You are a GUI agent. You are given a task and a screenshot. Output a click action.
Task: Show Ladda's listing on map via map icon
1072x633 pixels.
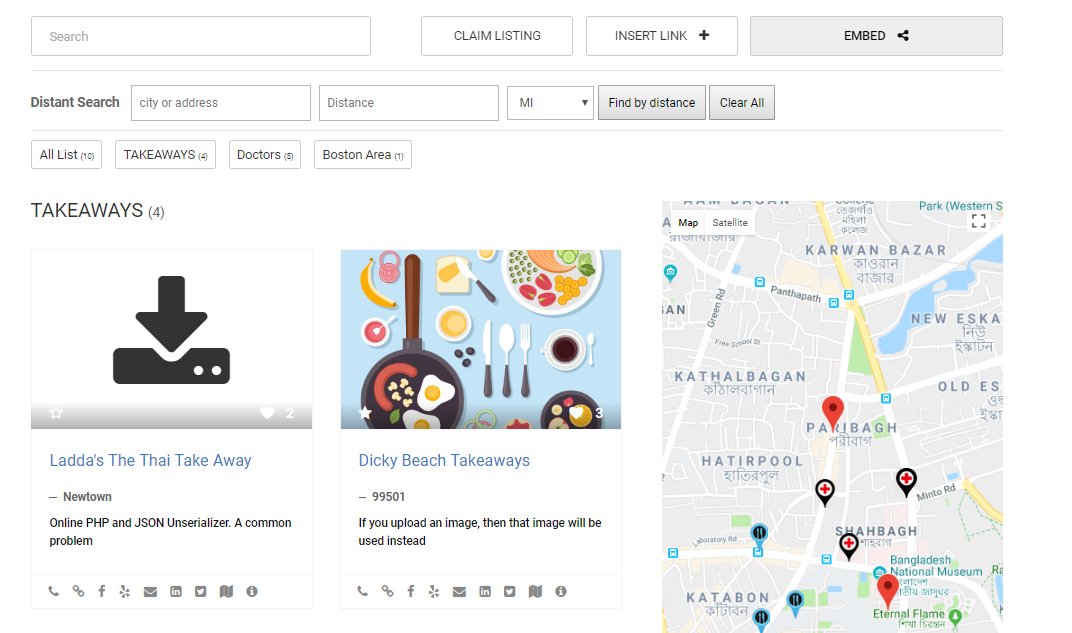(x=226, y=591)
